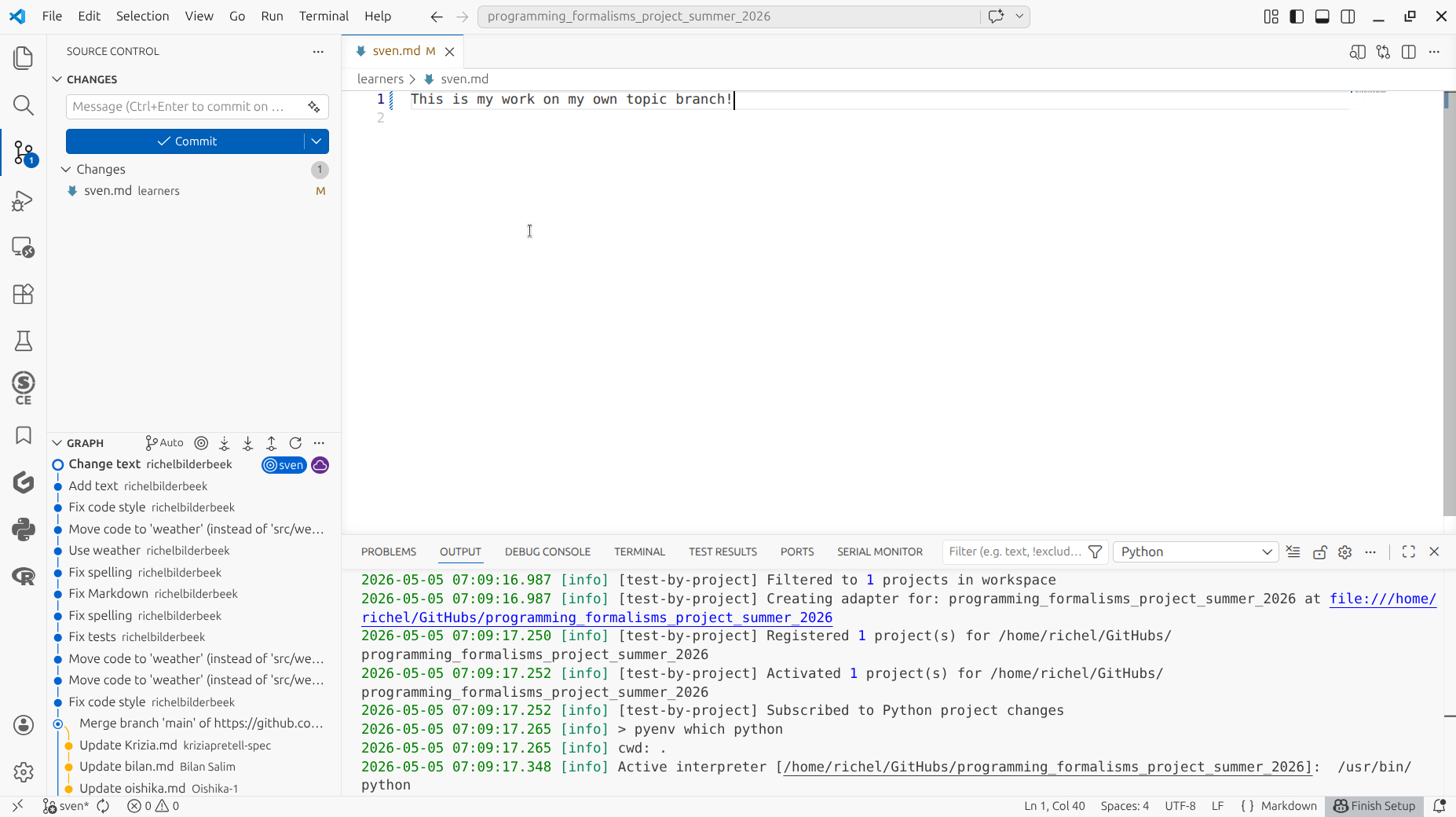Open notifications bell in status bar
Image resolution: width=1456 pixels, height=817 pixels.
point(1440,806)
